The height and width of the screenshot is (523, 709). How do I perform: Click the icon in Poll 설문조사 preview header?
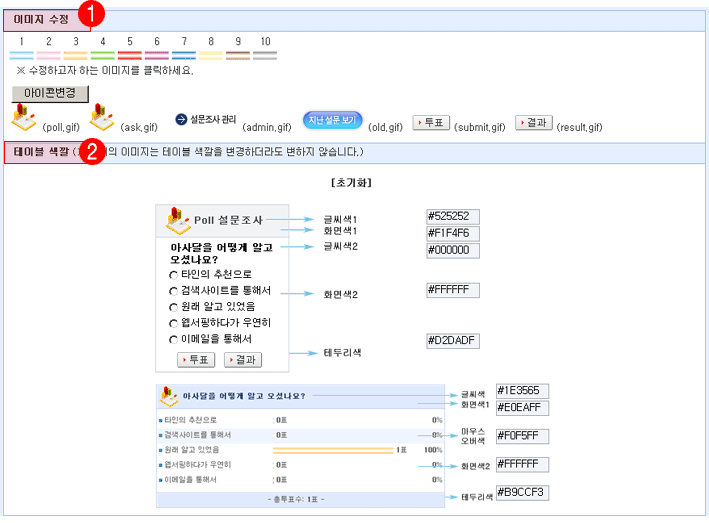177,219
